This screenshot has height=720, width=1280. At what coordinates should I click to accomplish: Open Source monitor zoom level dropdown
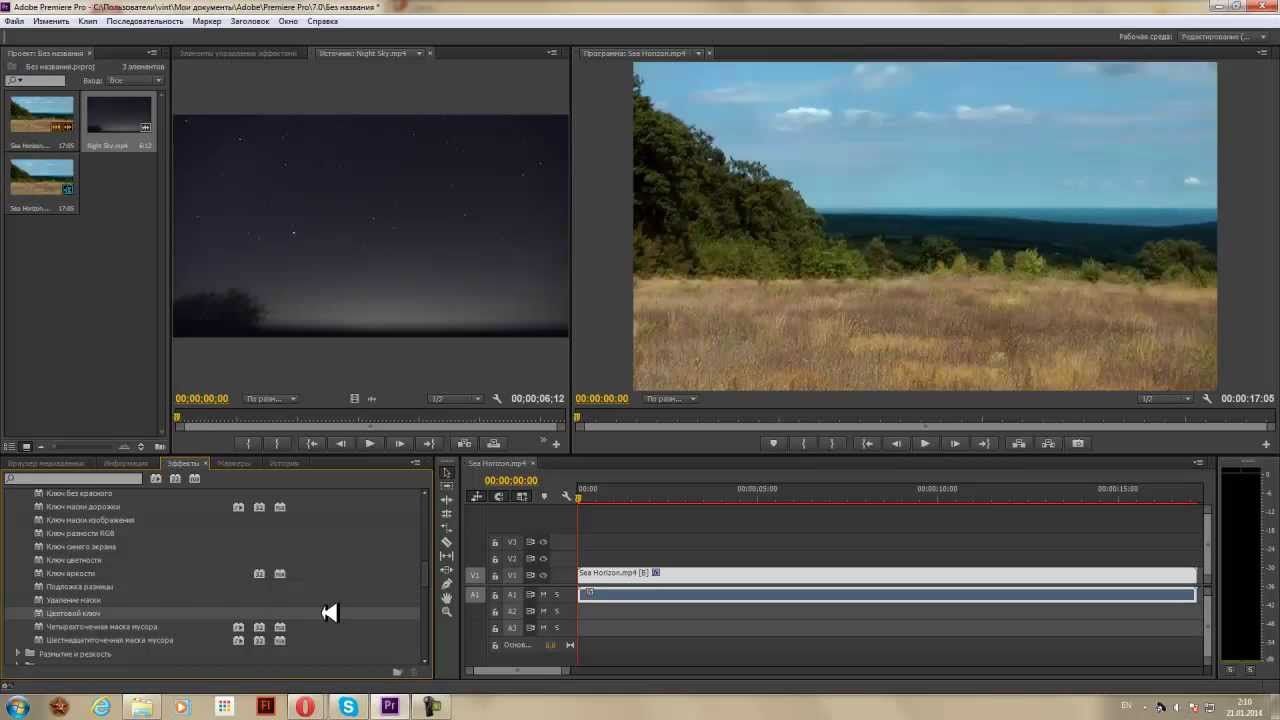click(x=272, y=399)
